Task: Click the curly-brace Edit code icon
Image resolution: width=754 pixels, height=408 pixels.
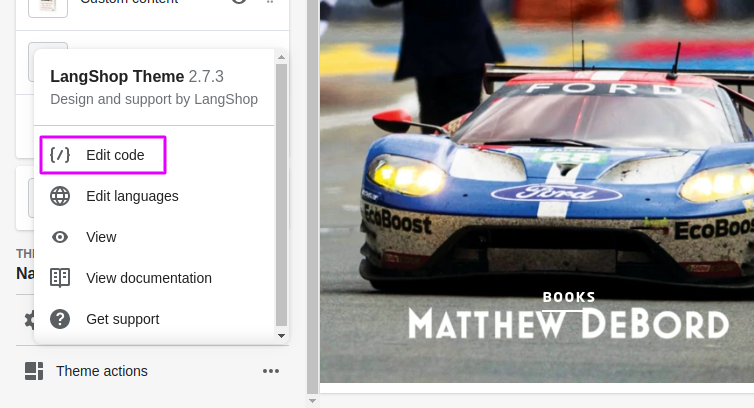Action: coord(60,155)
